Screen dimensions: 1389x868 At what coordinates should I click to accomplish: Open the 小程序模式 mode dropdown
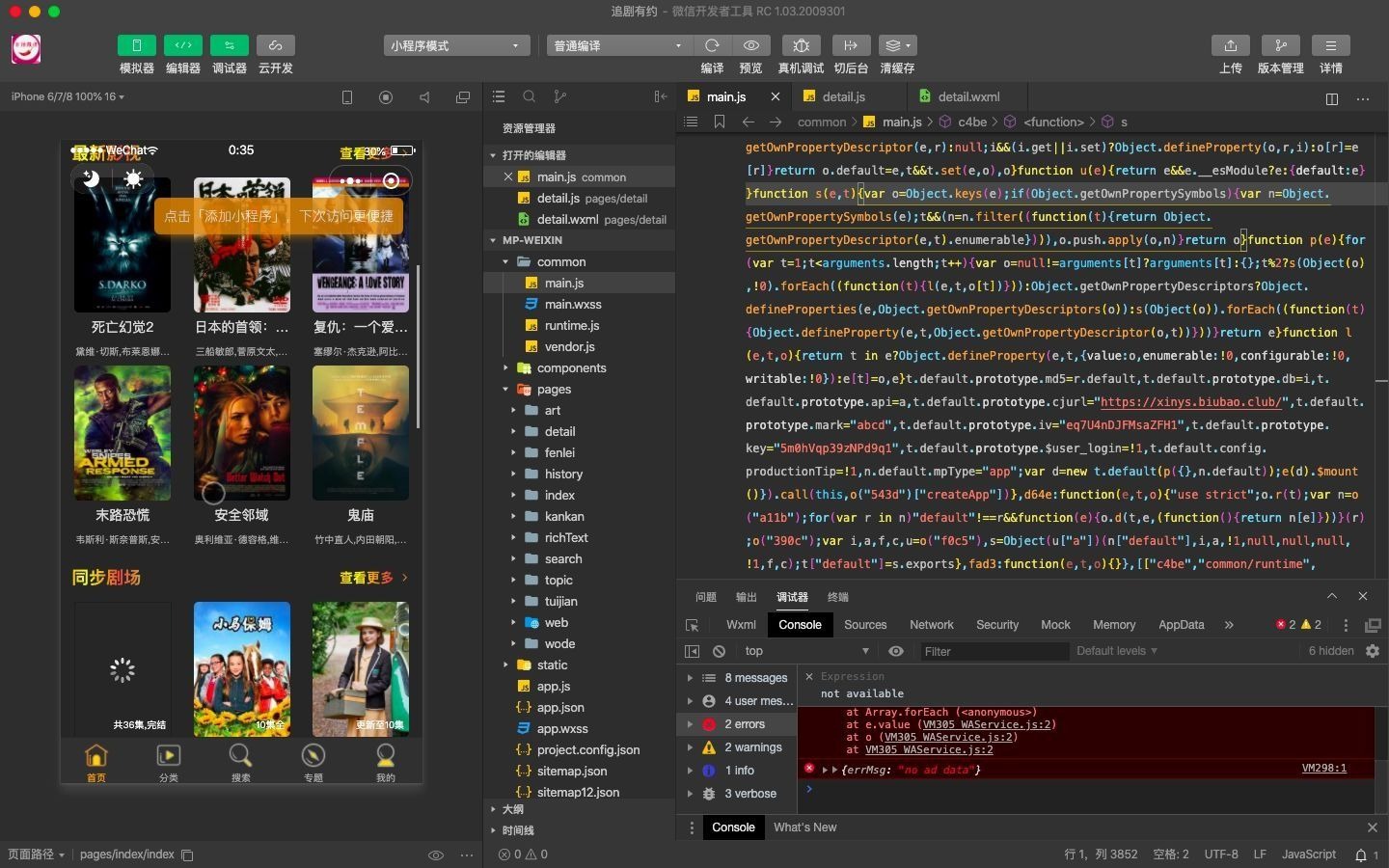pos(456,45)
